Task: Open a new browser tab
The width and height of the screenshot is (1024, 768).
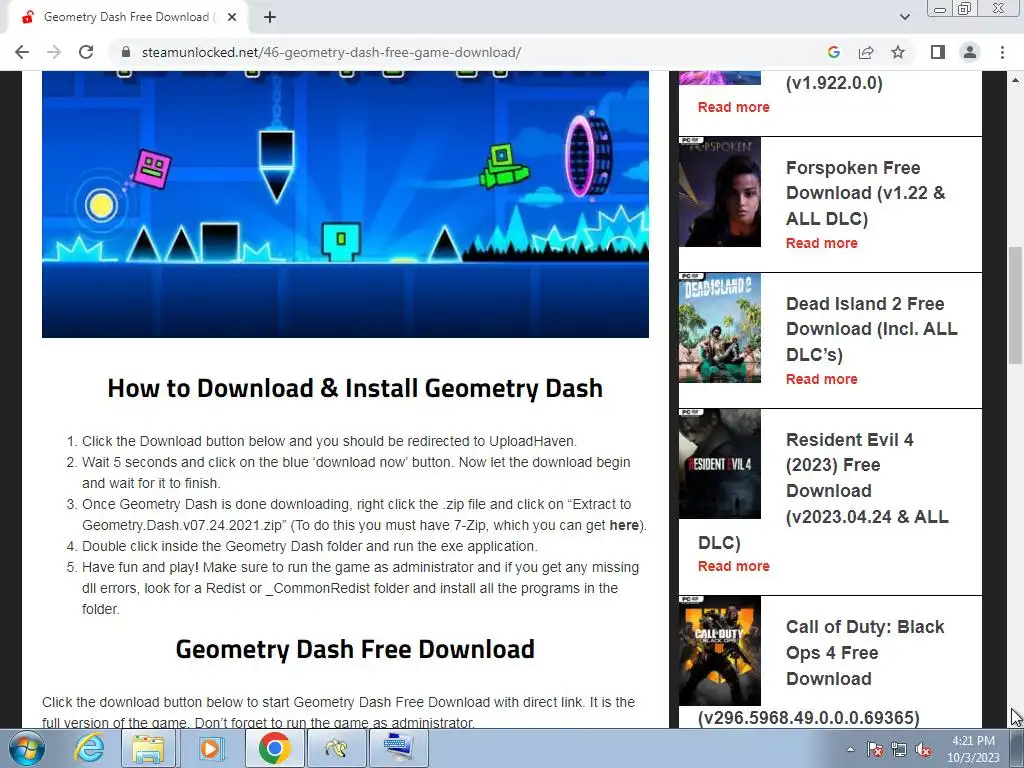Action: coord(270,17)
